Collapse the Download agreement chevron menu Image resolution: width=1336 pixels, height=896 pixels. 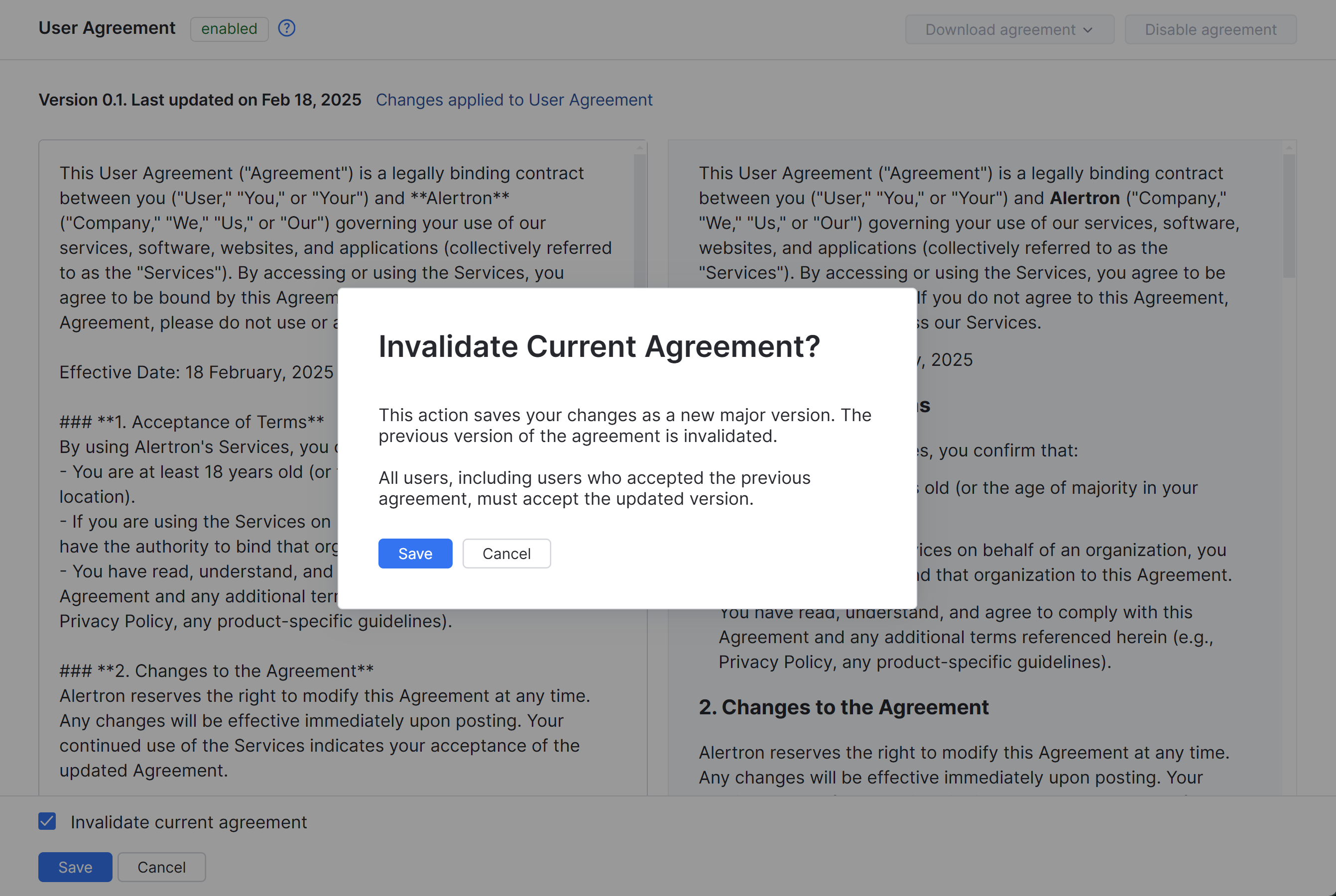pyautogui.click(x=1088, y=30)
